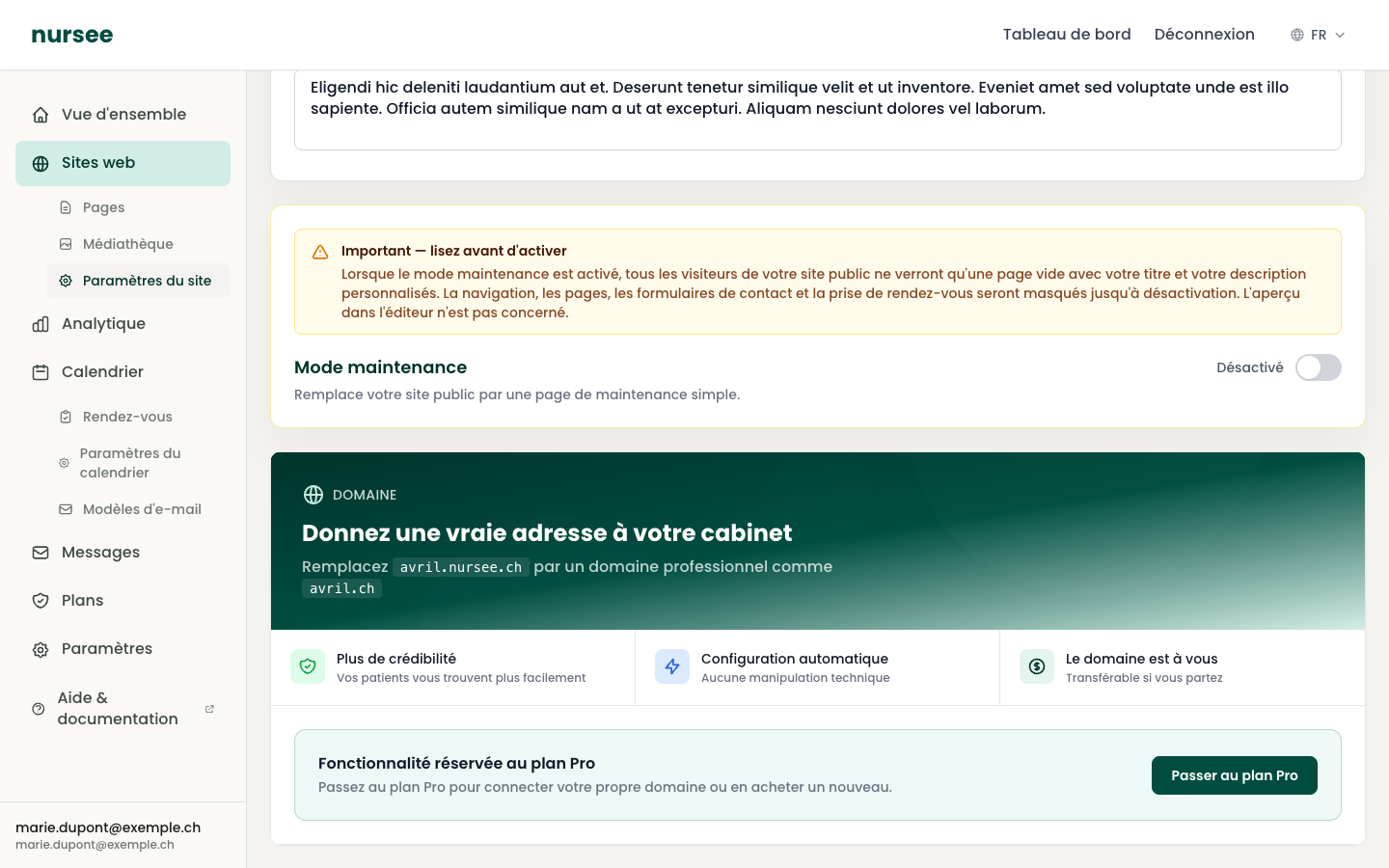Click the nursee logo
The height and width of the screenshot is (868, 1389).
pyautogui.click(x=72, y=35)
